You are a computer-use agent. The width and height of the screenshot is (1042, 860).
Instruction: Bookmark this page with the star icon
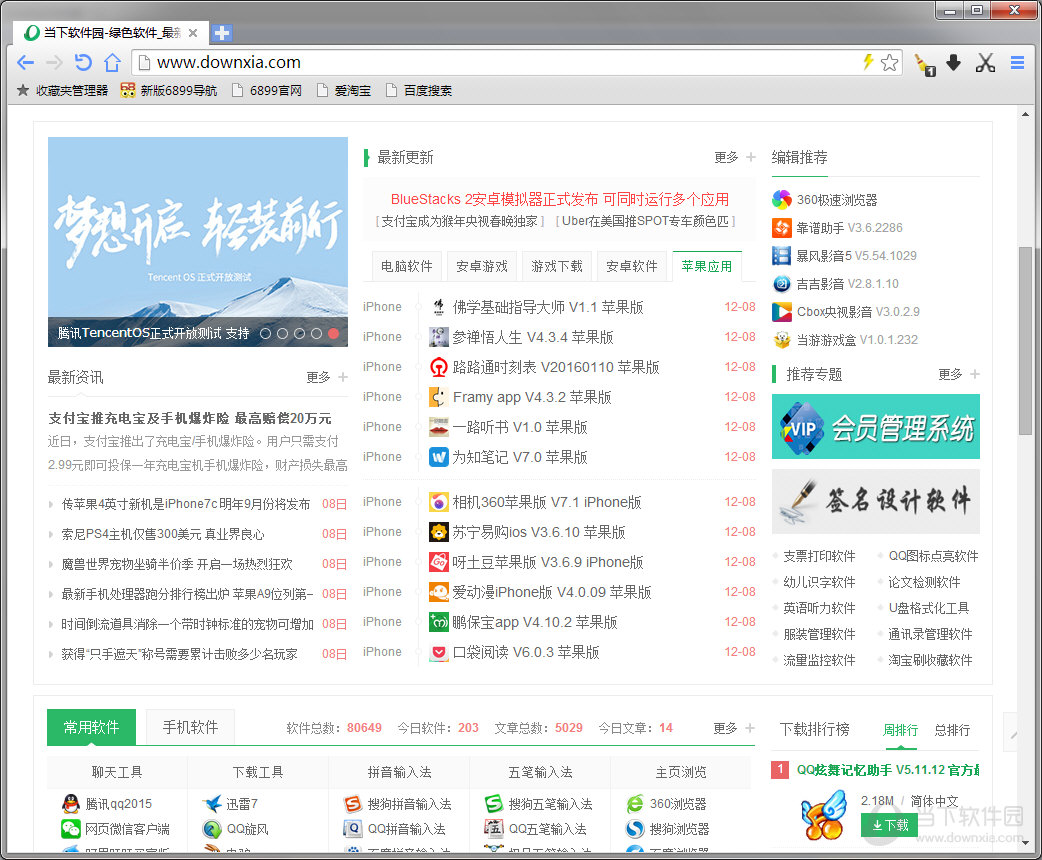[889, 62]
